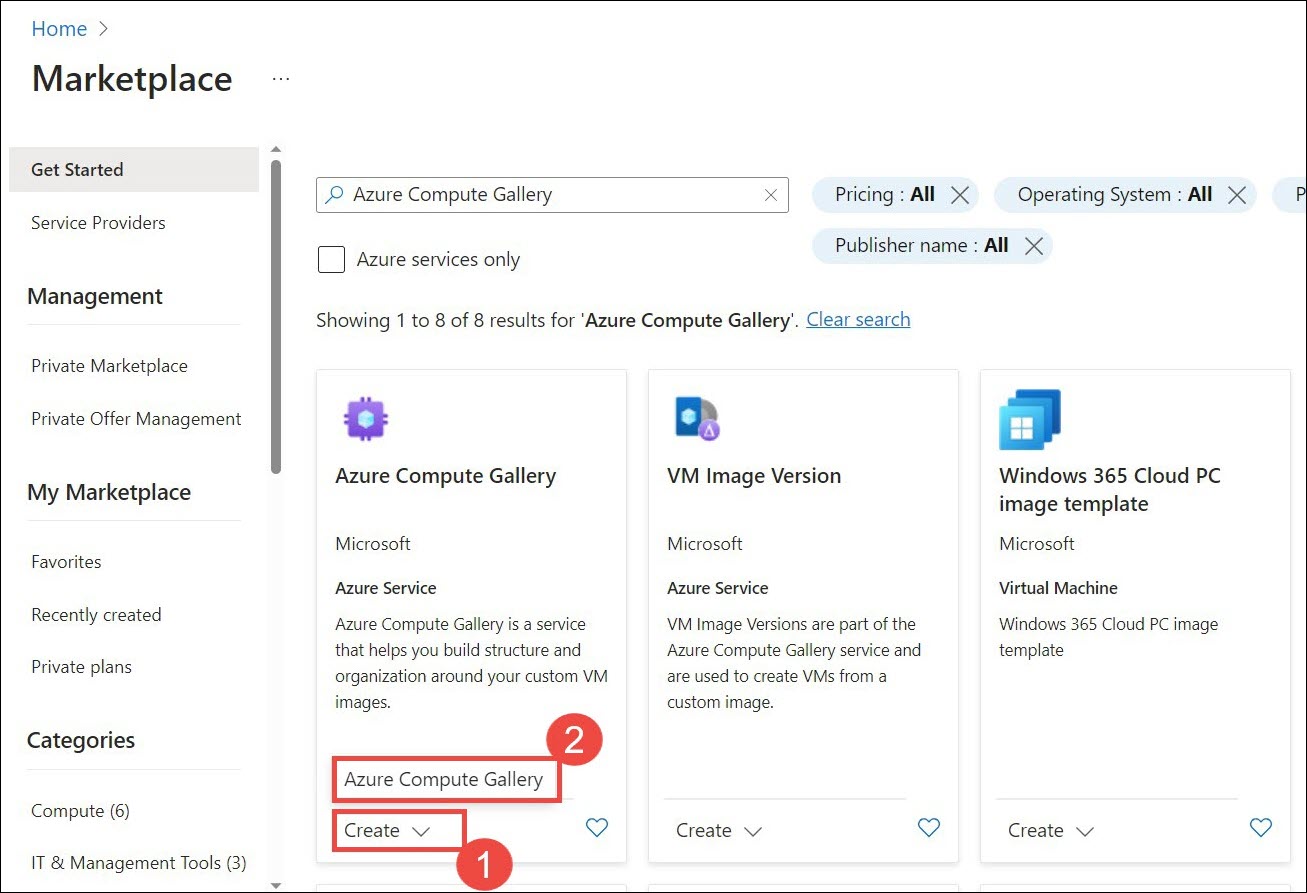Click the VM Image Version product icon
This screenshot has width=1307, height=893.
coord(697,418)
